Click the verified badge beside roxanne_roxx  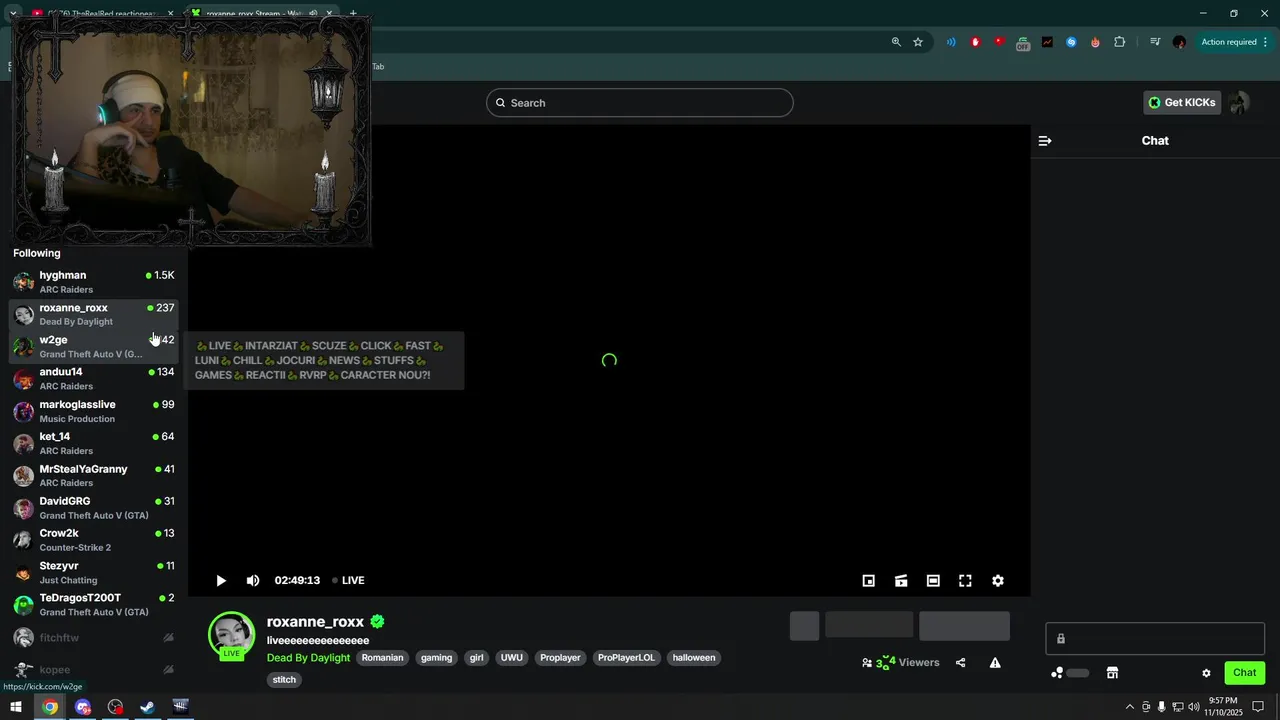pos(377,621)
